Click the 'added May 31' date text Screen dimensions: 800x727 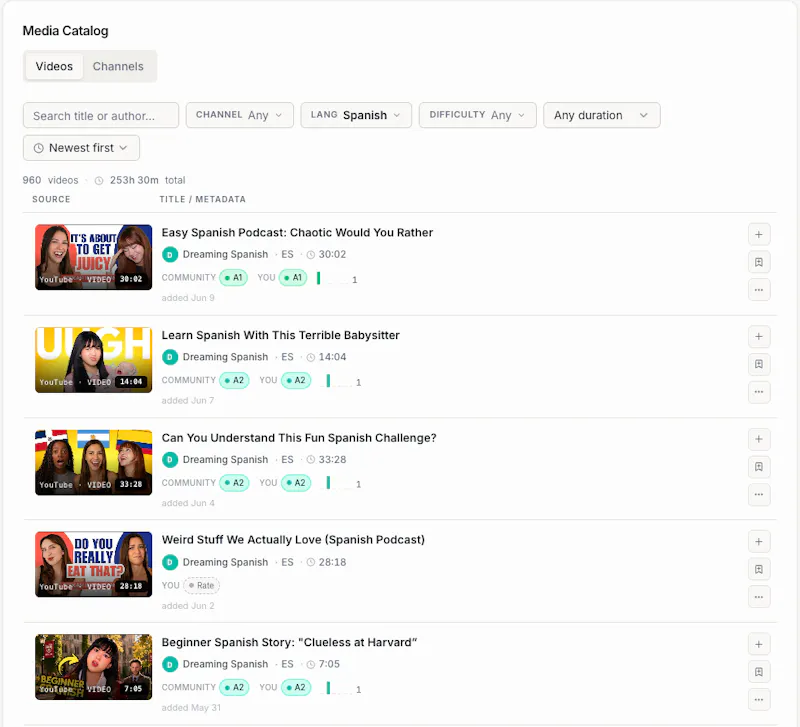[x=191, y=708]
